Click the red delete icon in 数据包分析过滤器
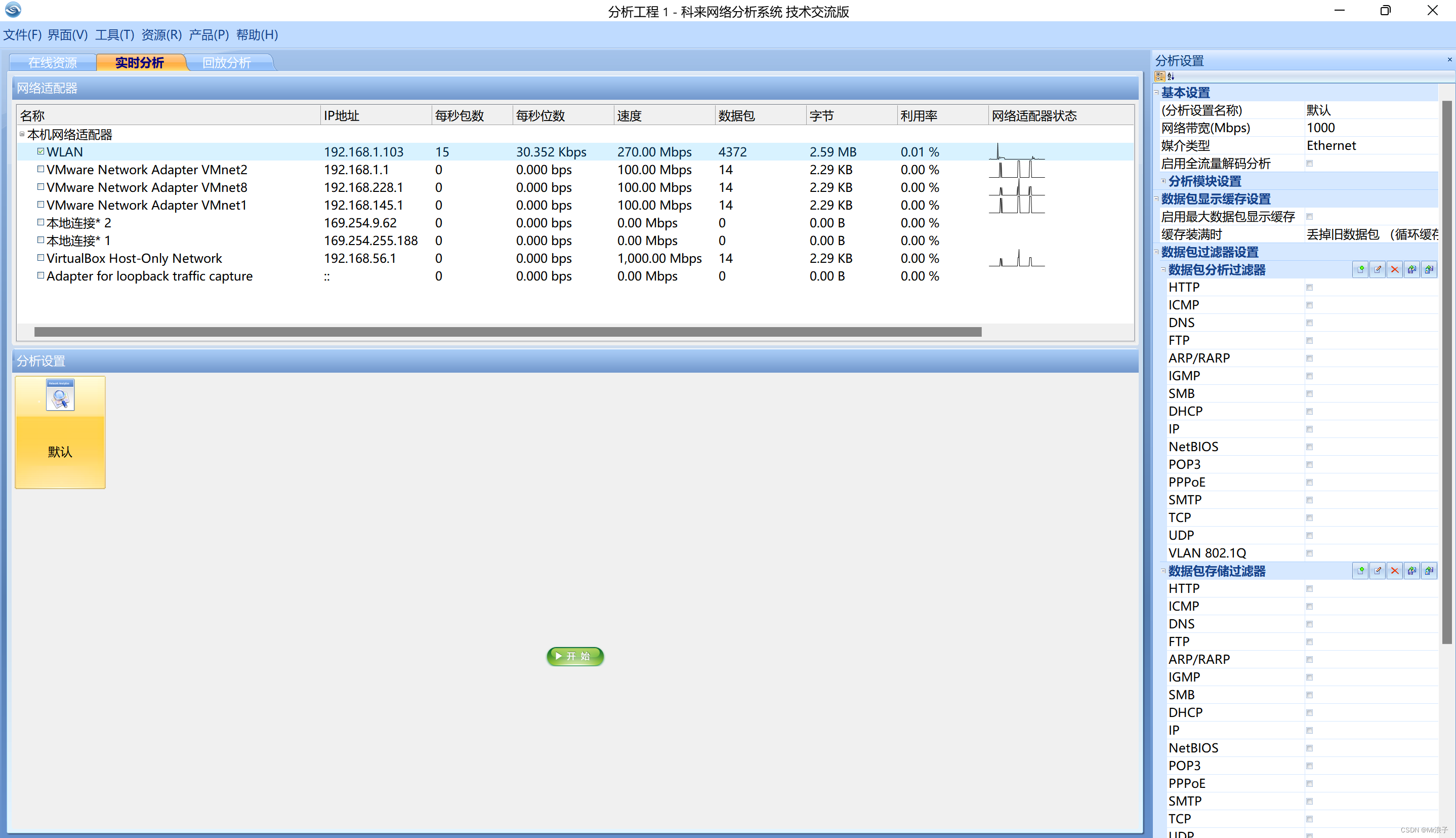Screen dimensions: 1456x838 [x=1394, y=269]
